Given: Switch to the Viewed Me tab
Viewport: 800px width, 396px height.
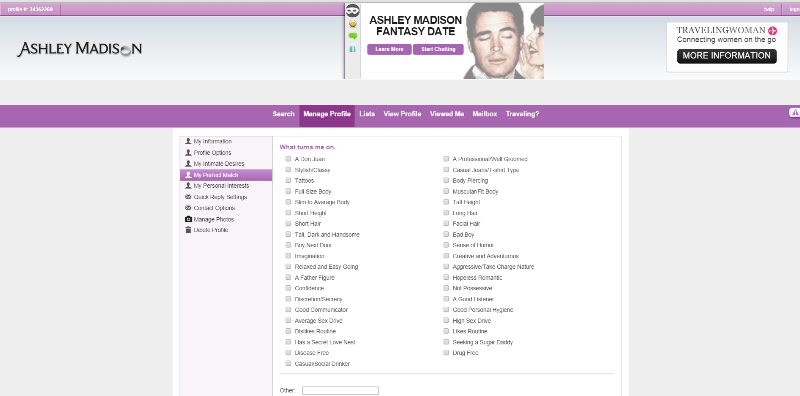Looking at the screenshot, I should click(x=447, y=114).
